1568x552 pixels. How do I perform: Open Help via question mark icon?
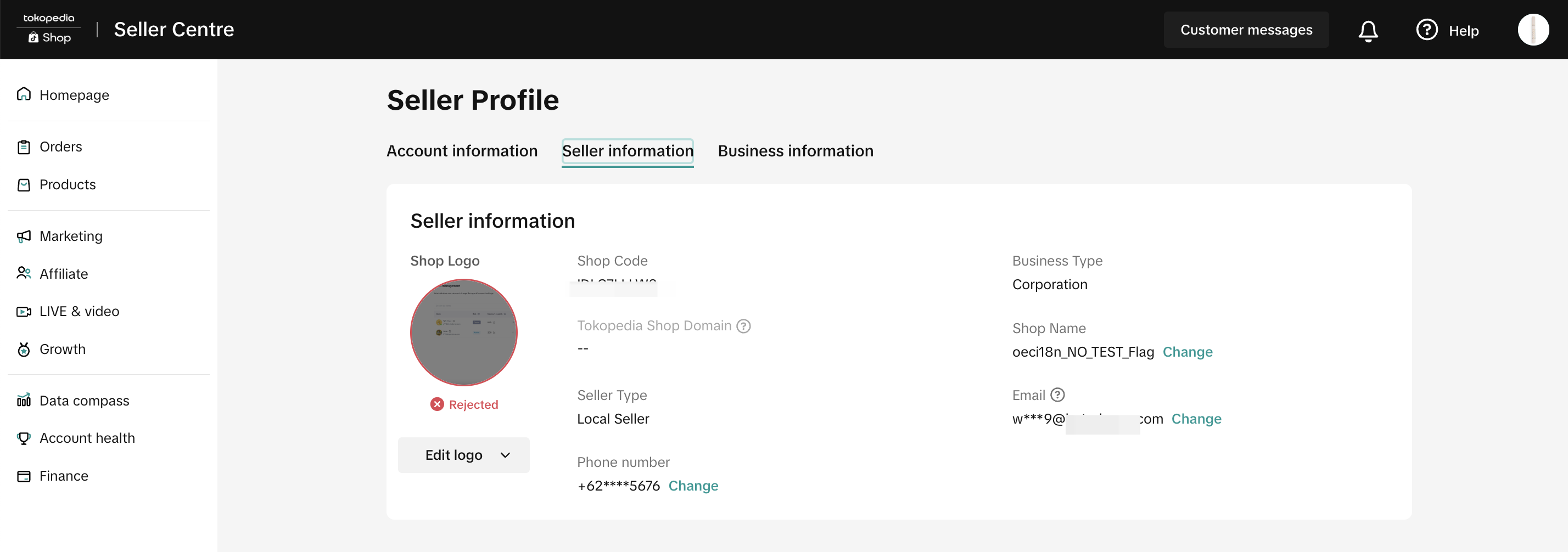point(1426,30)
